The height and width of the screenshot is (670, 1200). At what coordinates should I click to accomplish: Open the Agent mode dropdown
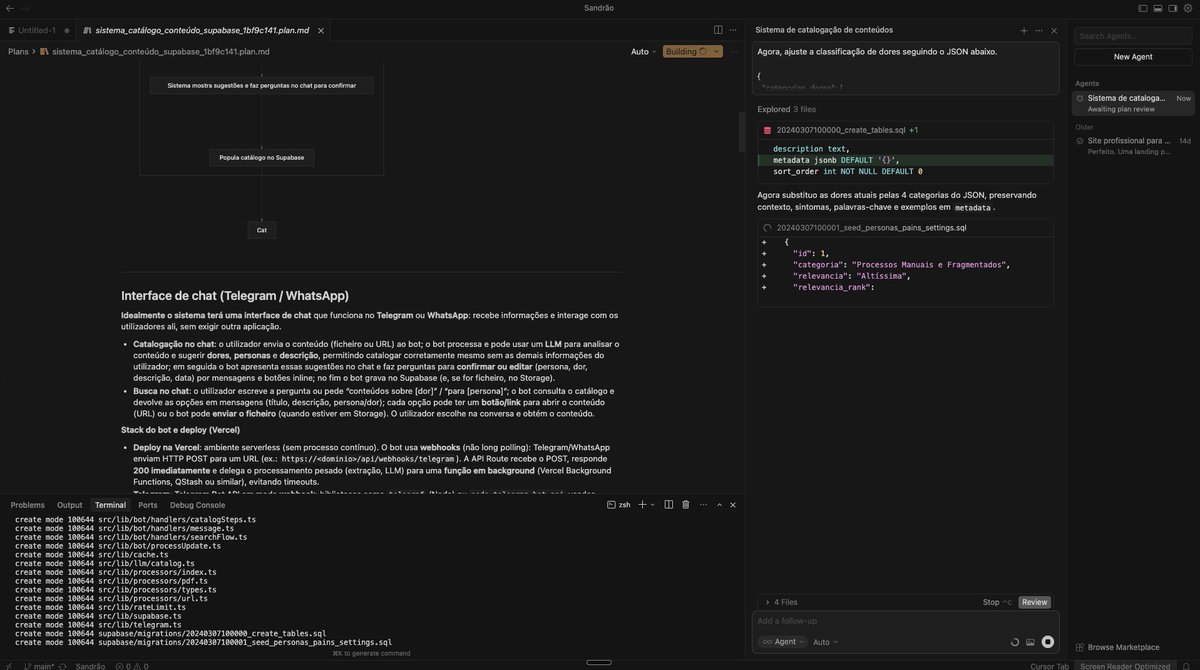(781, 642)
